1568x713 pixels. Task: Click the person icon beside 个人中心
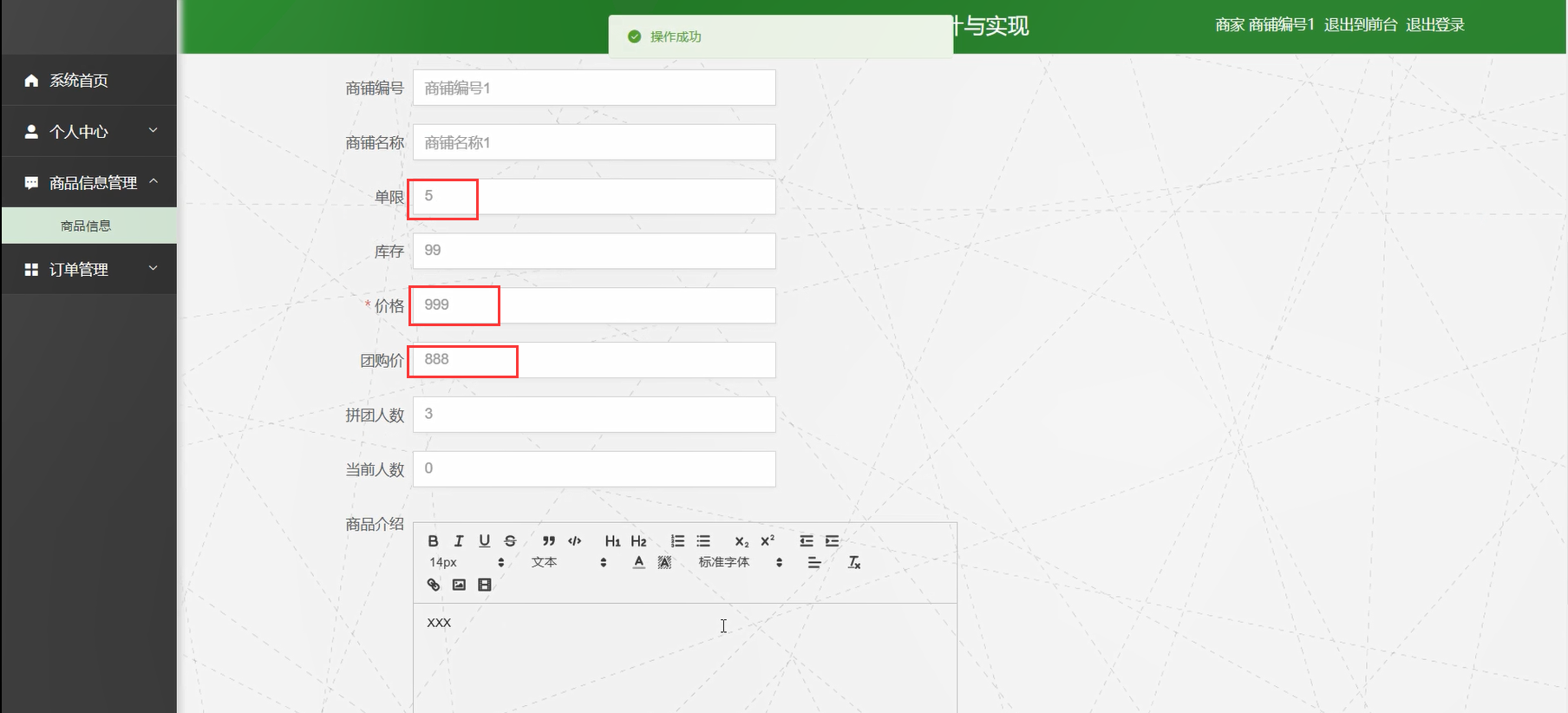point(31,131)
